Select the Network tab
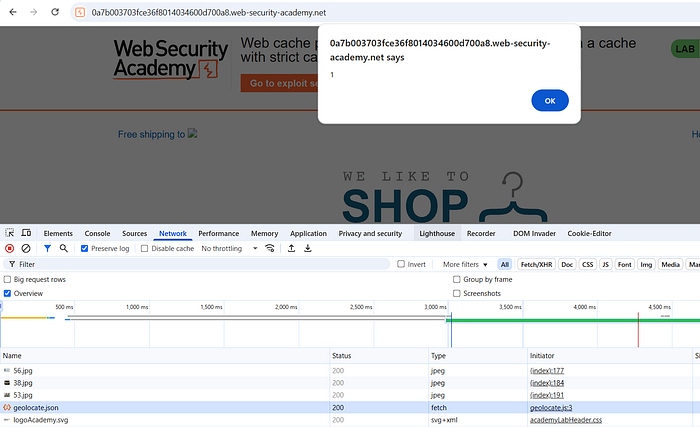The width and height of the screenshot is (700, 427). 173,233
